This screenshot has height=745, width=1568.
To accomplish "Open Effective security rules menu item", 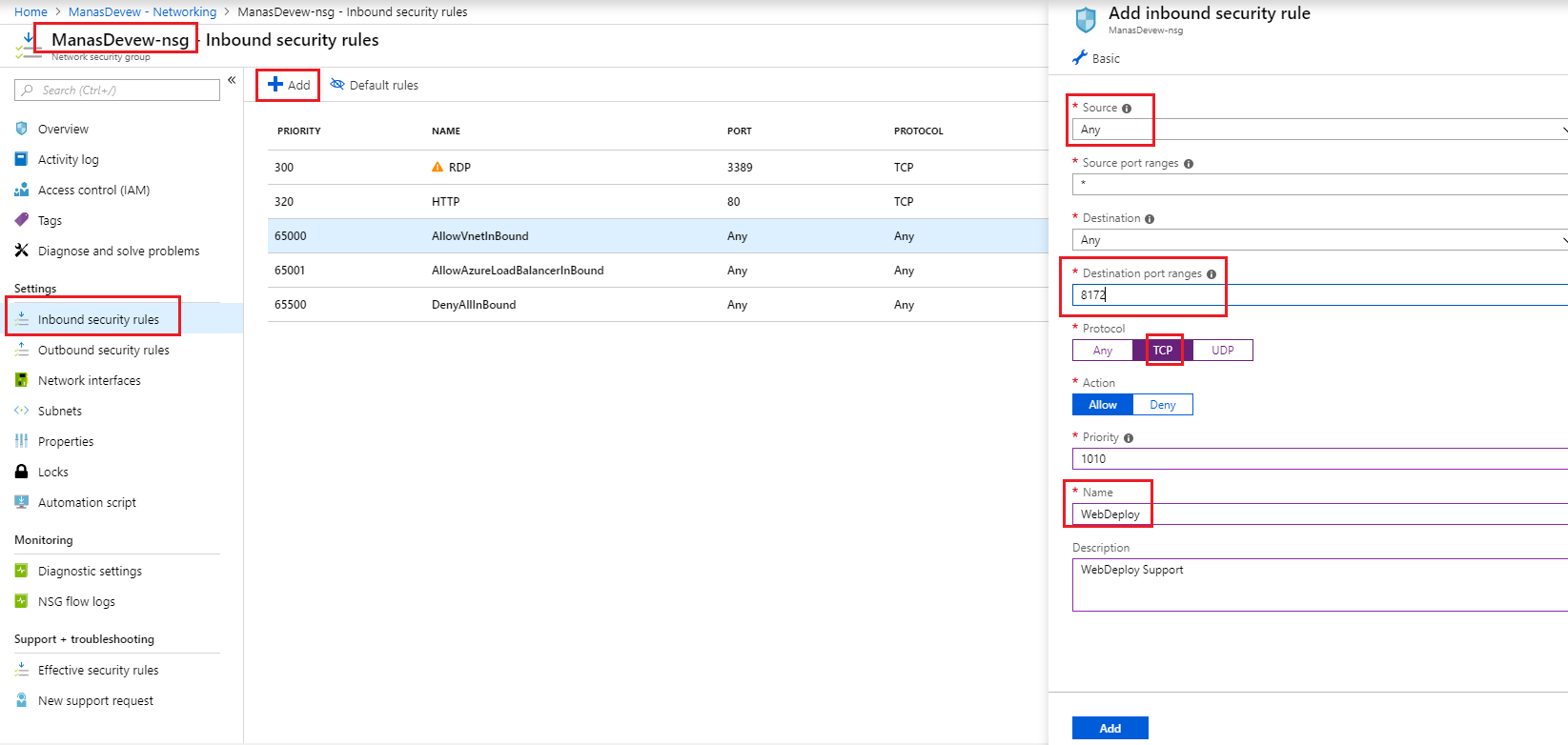I will pos(98,670).
